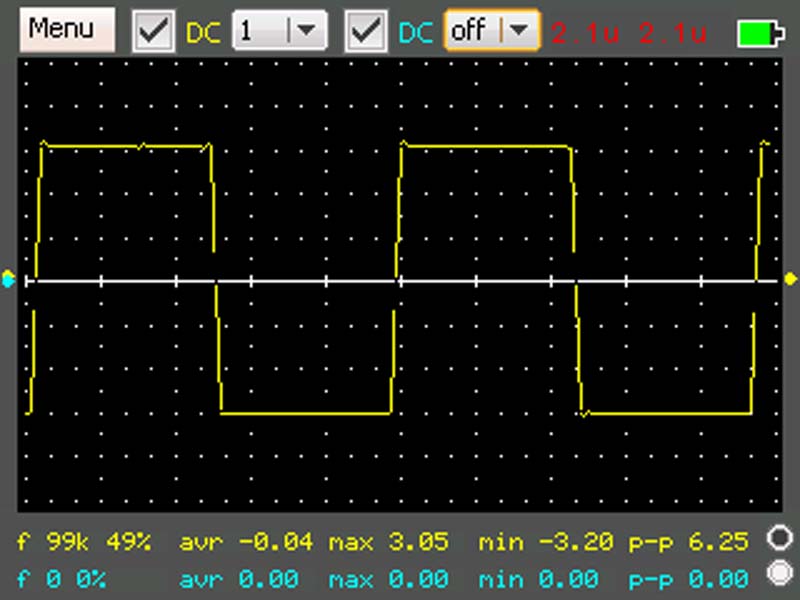The width and height of the screenshot is (800, 600).
Task: Open the channel 2 dropdown showing off
Action: click(491, 31)
